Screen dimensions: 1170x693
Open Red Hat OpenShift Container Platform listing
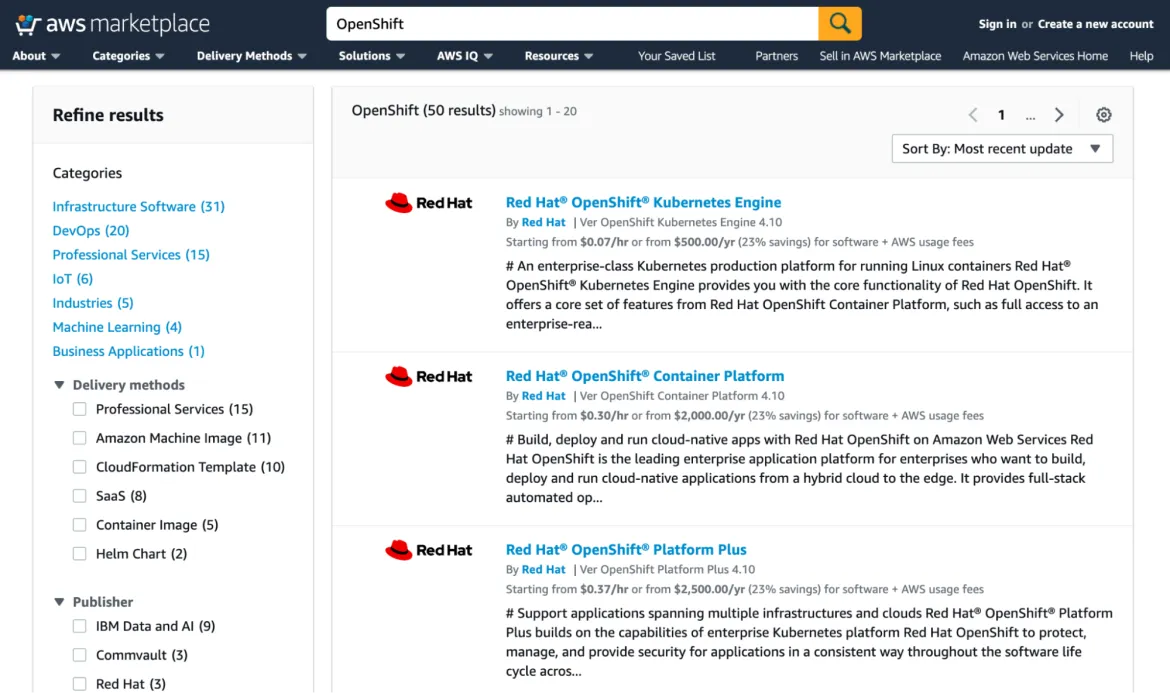pos(645,375)
